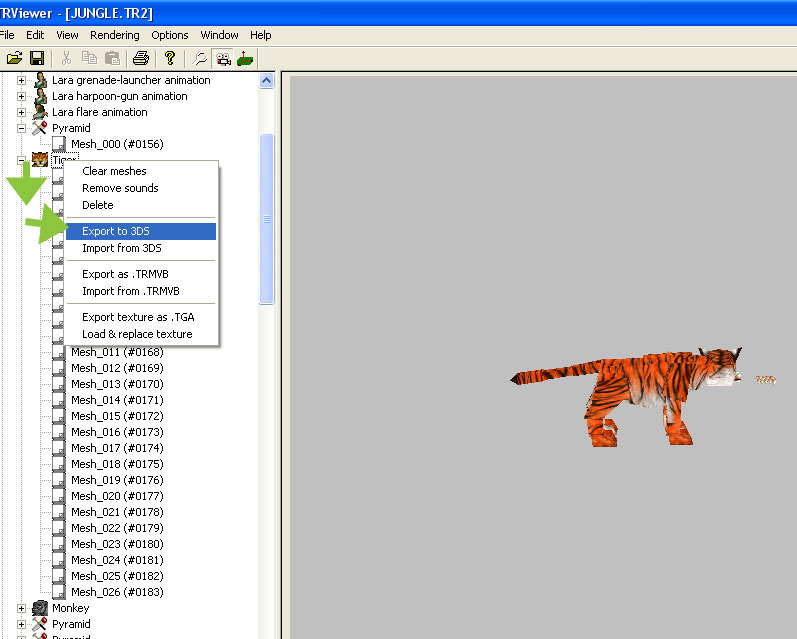Expand the Monkey node
This screenshot has height=639, width=797.
21,608
